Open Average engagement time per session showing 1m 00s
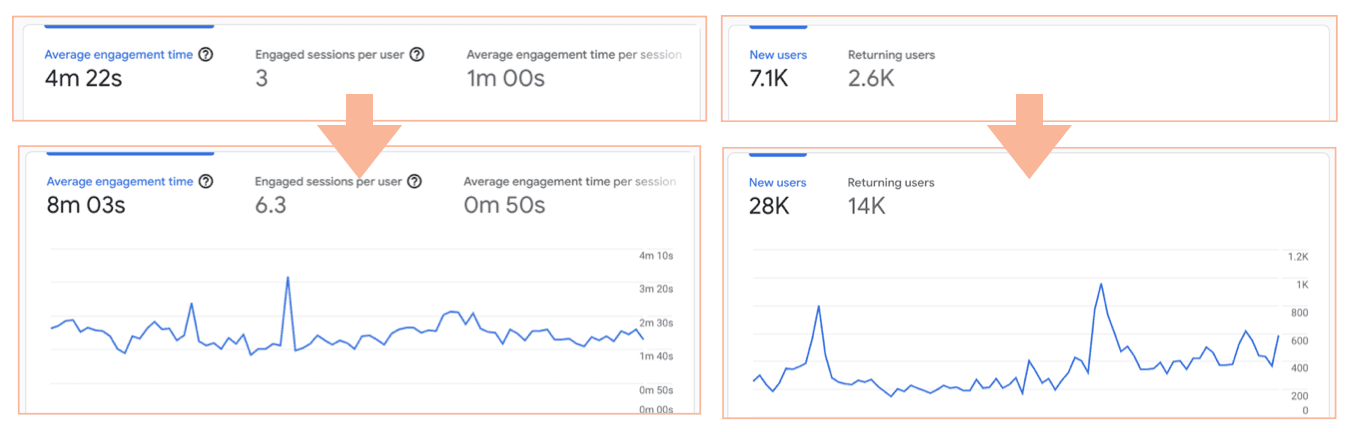Image resolution: width=1354 pixels, height=432 pixels. coord(573,67)
